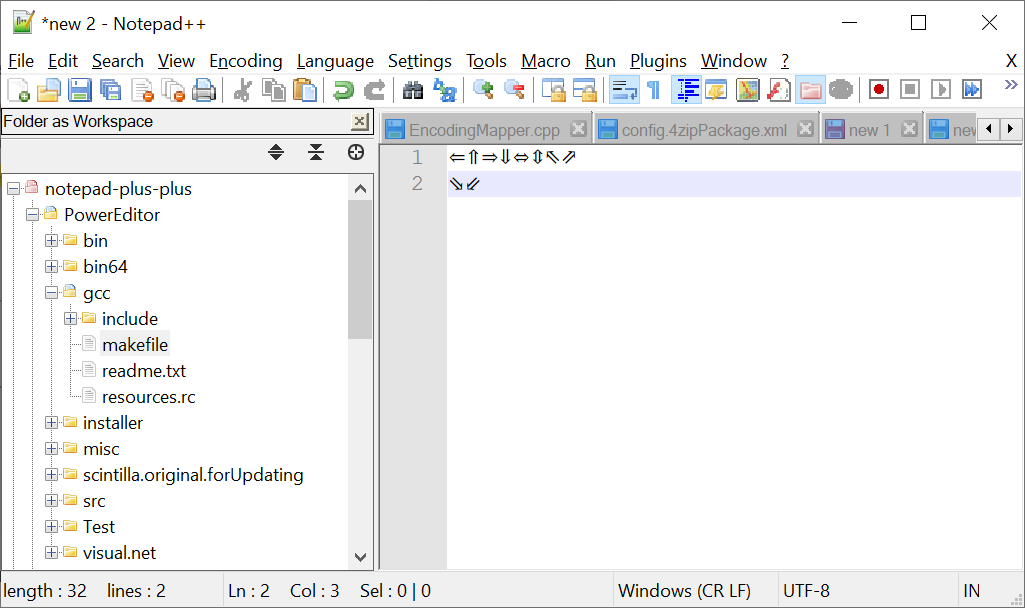Toggle synchronized vertical scrolling

(554, 90)
